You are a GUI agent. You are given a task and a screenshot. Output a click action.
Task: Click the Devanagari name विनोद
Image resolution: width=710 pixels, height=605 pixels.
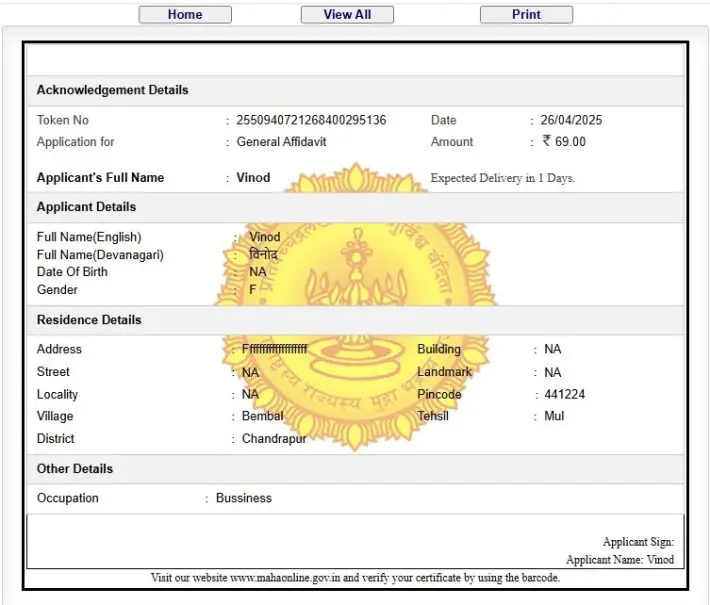263,254
